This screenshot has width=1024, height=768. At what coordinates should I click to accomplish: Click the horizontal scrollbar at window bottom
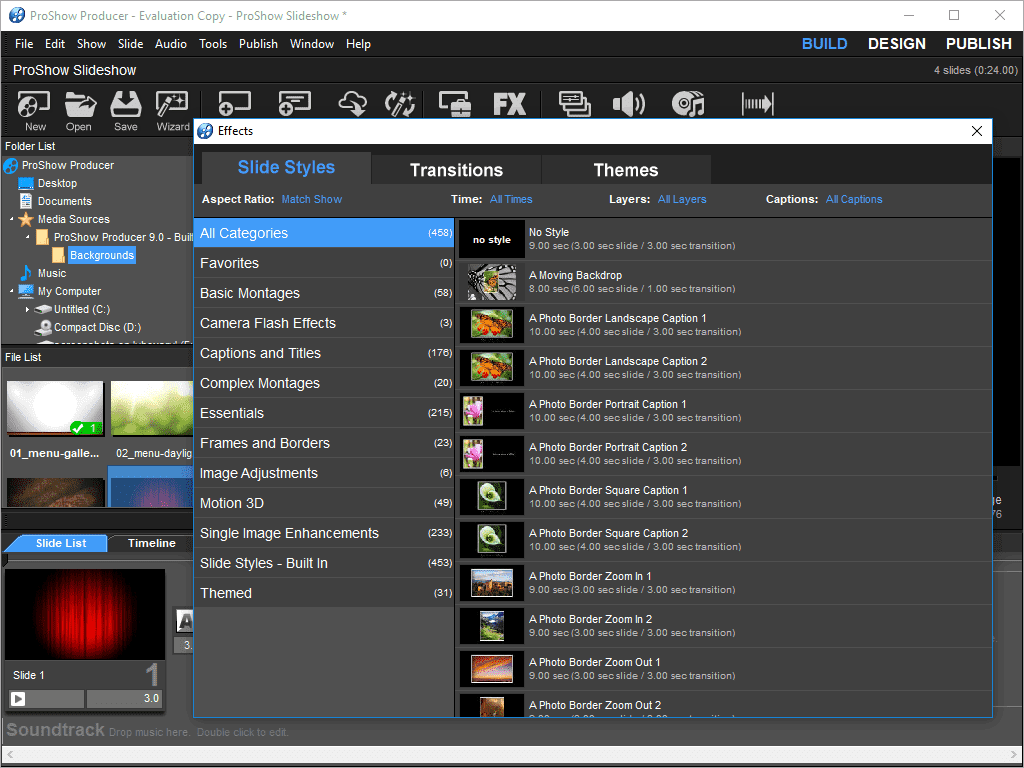pos(512,755)
